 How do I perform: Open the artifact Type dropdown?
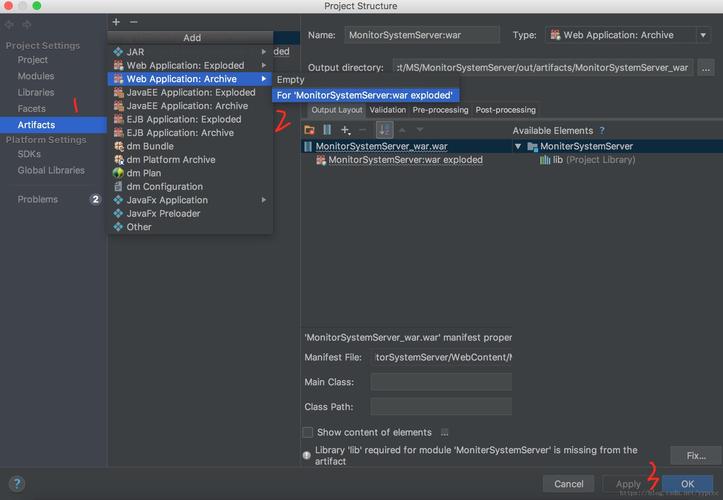pos(703,35)
